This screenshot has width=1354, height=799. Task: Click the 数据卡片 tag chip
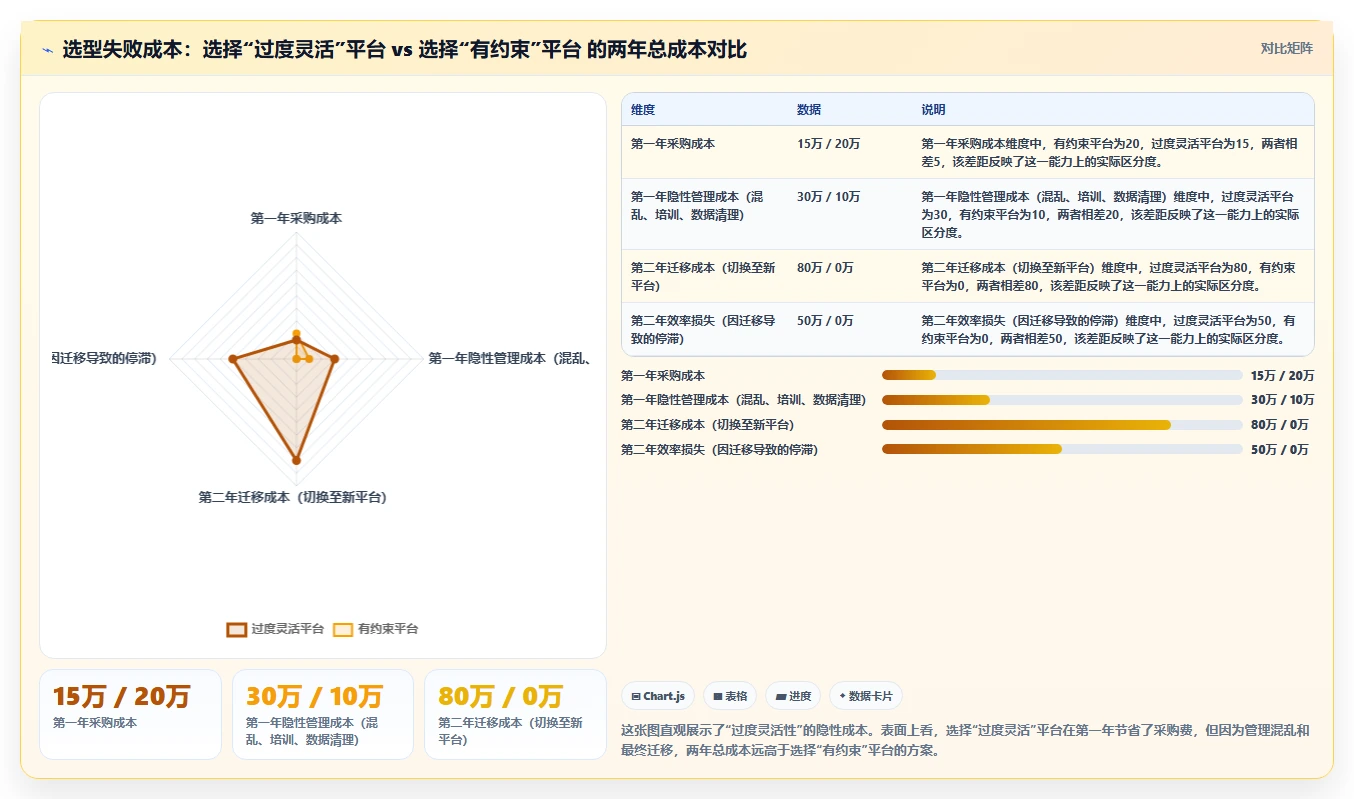(866, 696)
